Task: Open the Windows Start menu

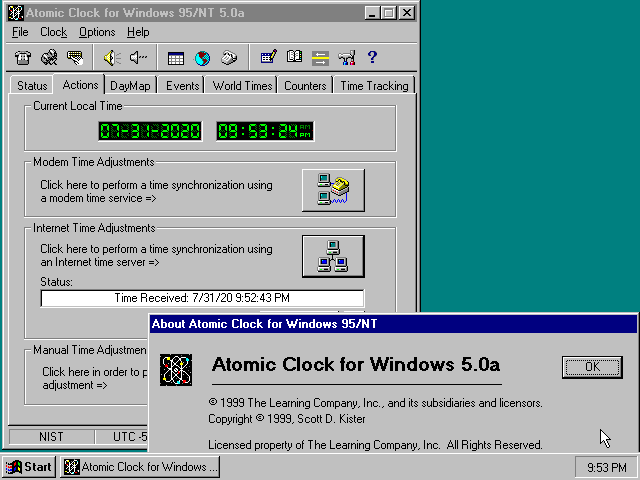Action: point(29,467)
